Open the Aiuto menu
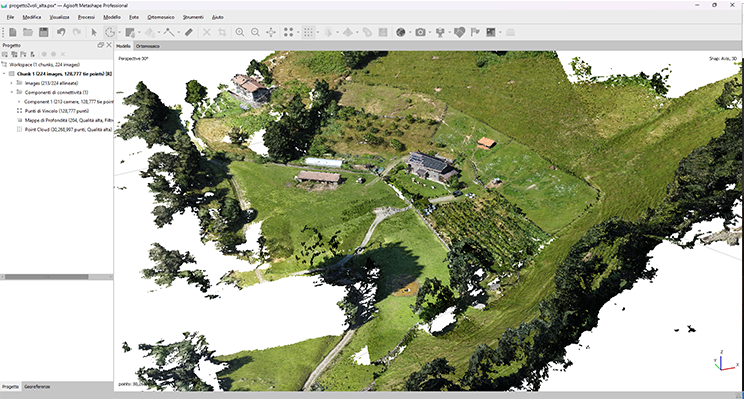Viewport: 744px width, 400px height. 217,17
